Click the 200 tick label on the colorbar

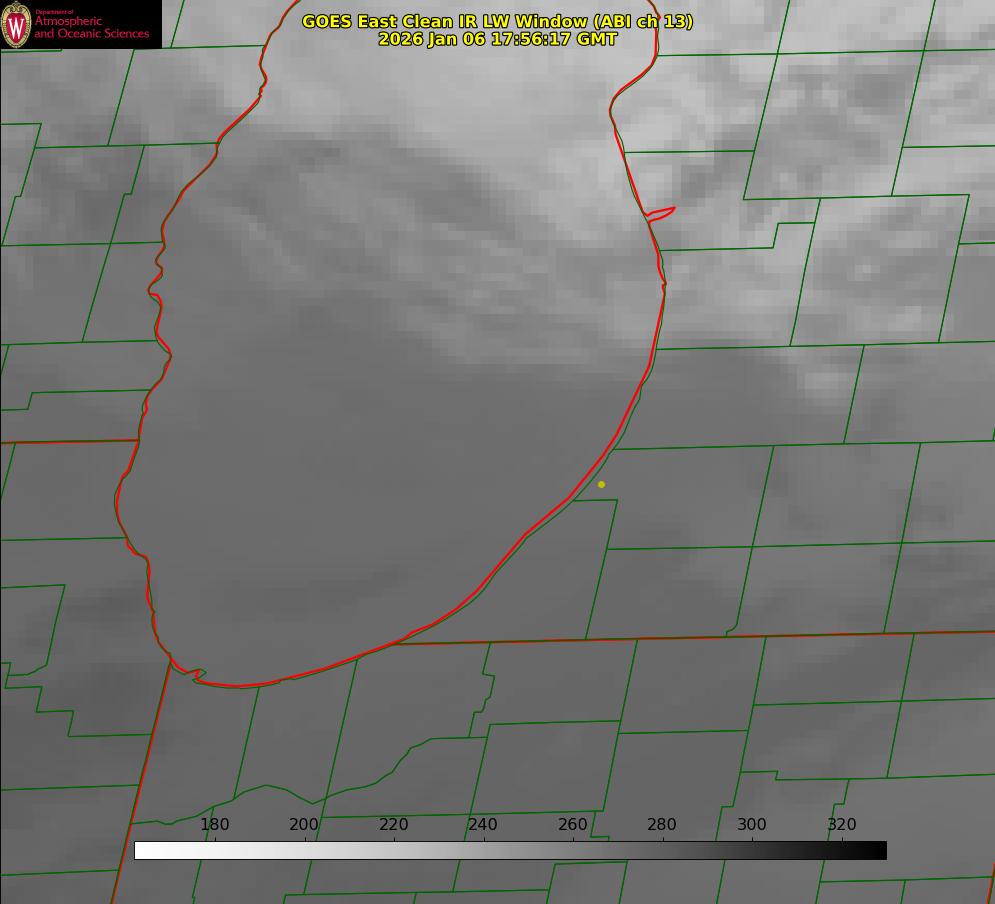tap(304, 825)
